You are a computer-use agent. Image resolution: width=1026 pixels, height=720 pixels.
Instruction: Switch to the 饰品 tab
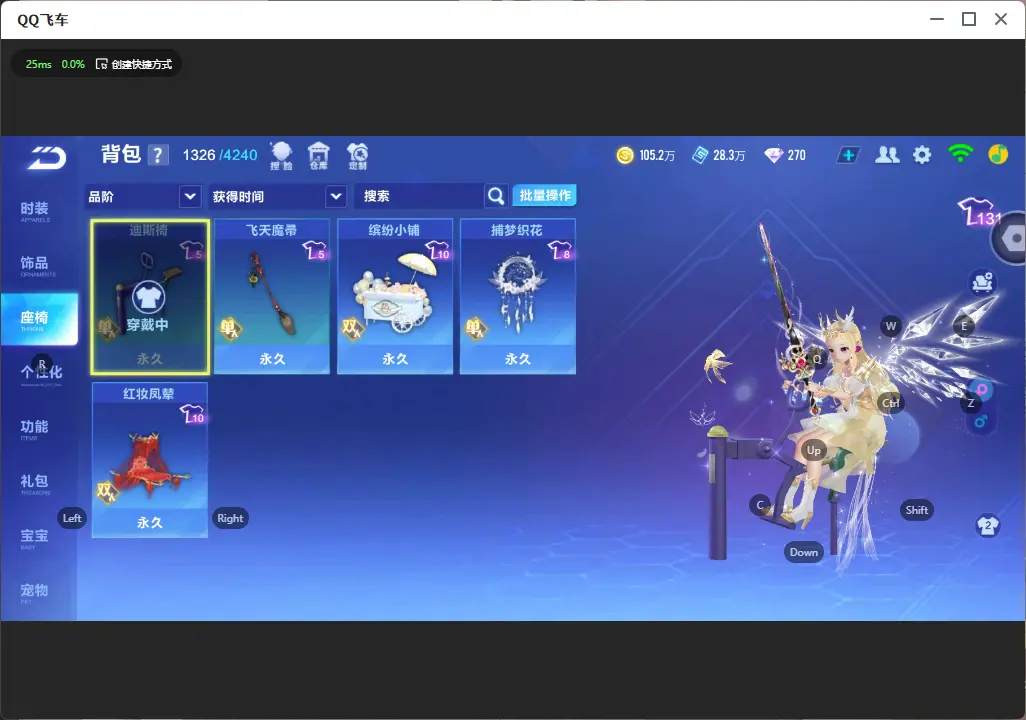[35, 264]
